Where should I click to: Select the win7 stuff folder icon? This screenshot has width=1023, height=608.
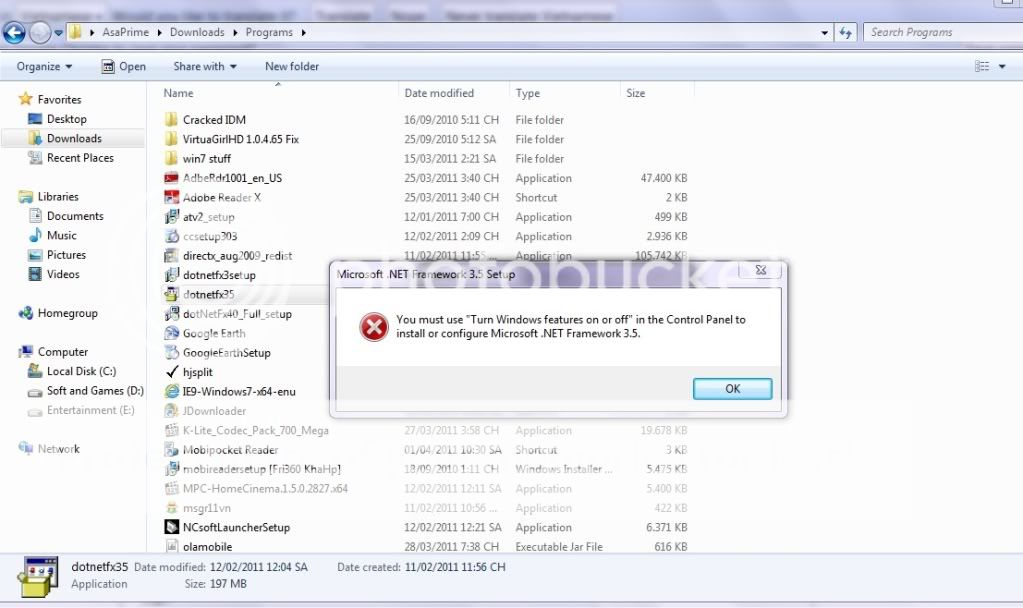[171, 159]
